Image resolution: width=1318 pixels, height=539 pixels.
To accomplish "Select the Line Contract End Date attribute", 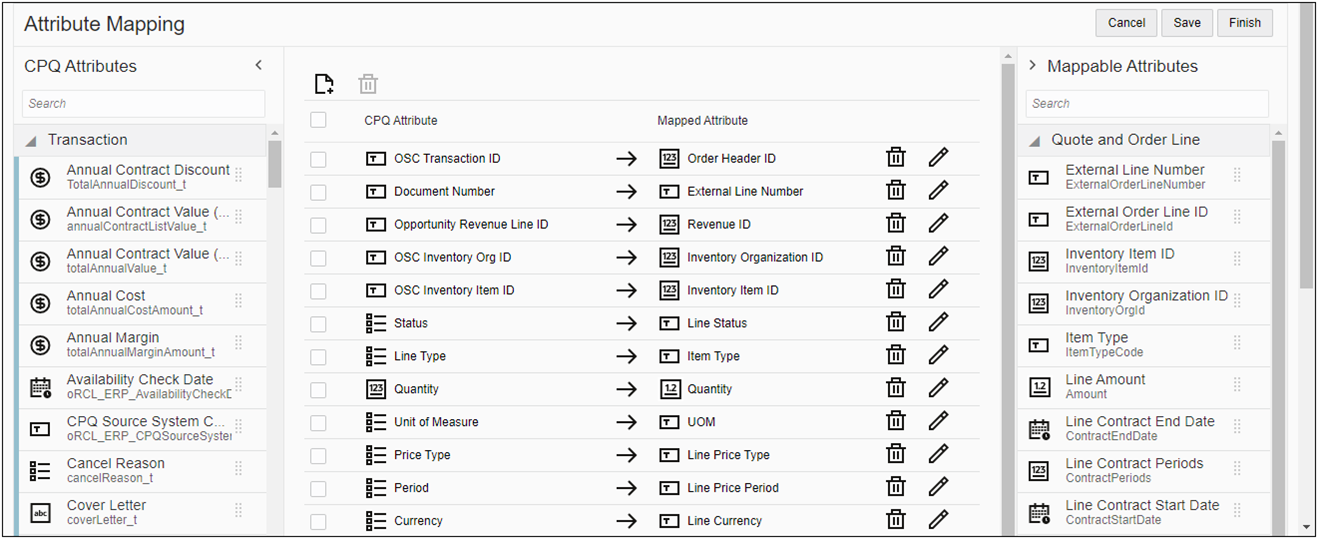I will [x=1144, y=428].
